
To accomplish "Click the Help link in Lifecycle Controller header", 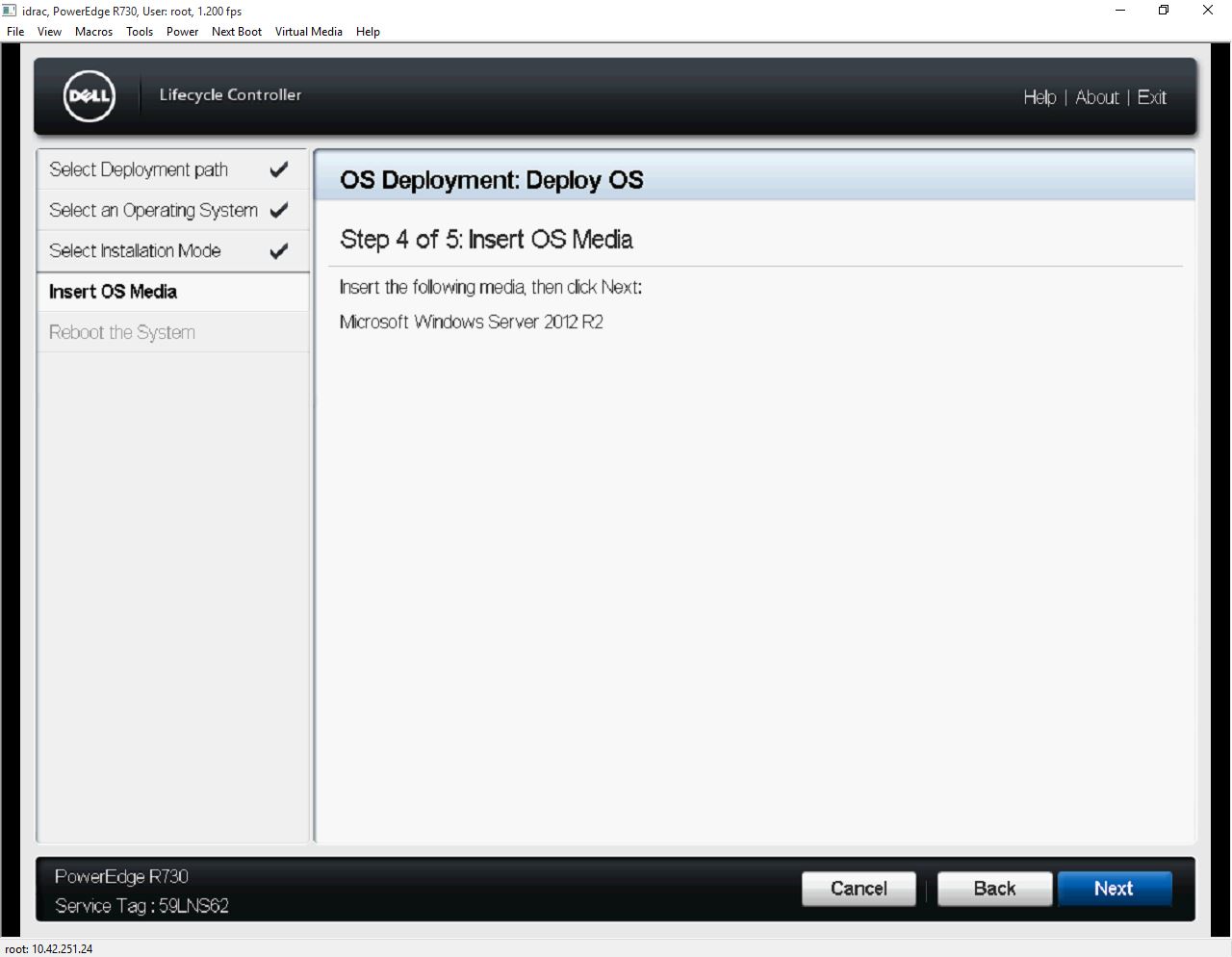I will (1039, 97).
